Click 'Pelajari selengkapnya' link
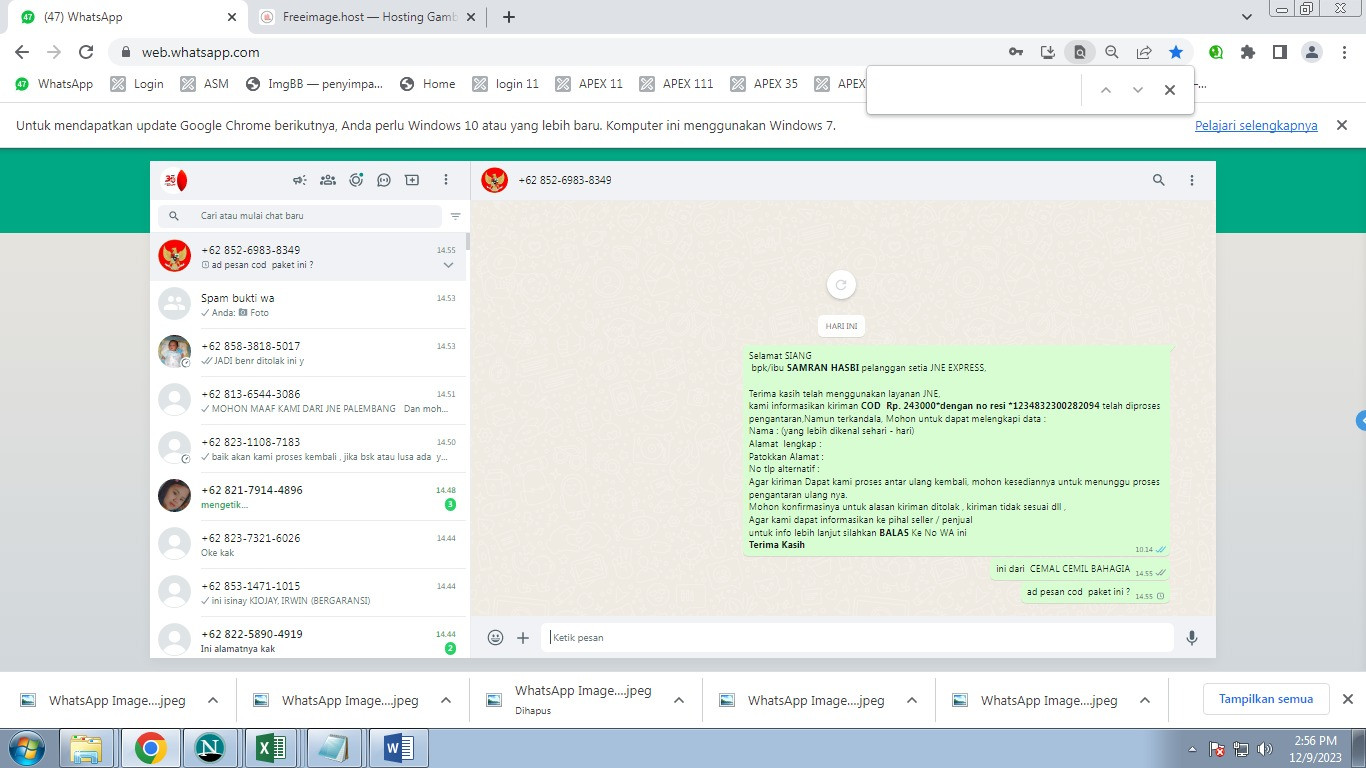The image size is (1366, 768). (x=1256, y=126)
